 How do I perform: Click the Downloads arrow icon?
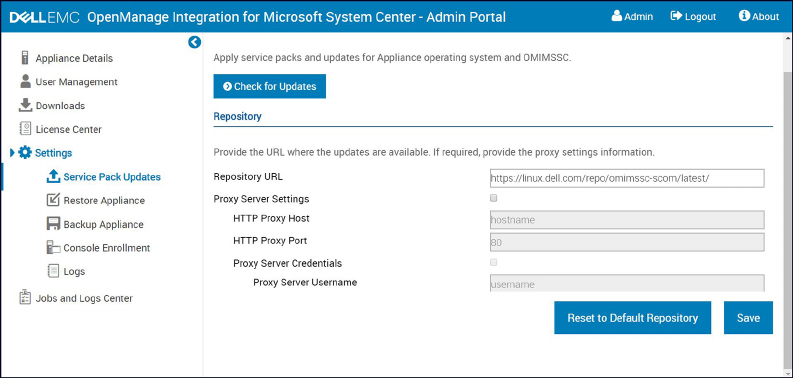25,105
